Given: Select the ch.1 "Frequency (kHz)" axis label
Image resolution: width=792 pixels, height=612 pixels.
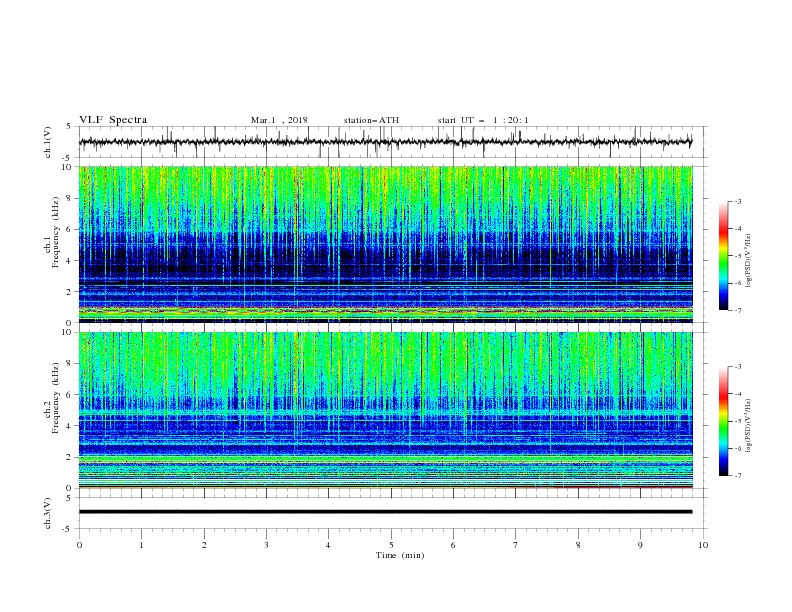Looking at the screenshot, I should 56,233.
